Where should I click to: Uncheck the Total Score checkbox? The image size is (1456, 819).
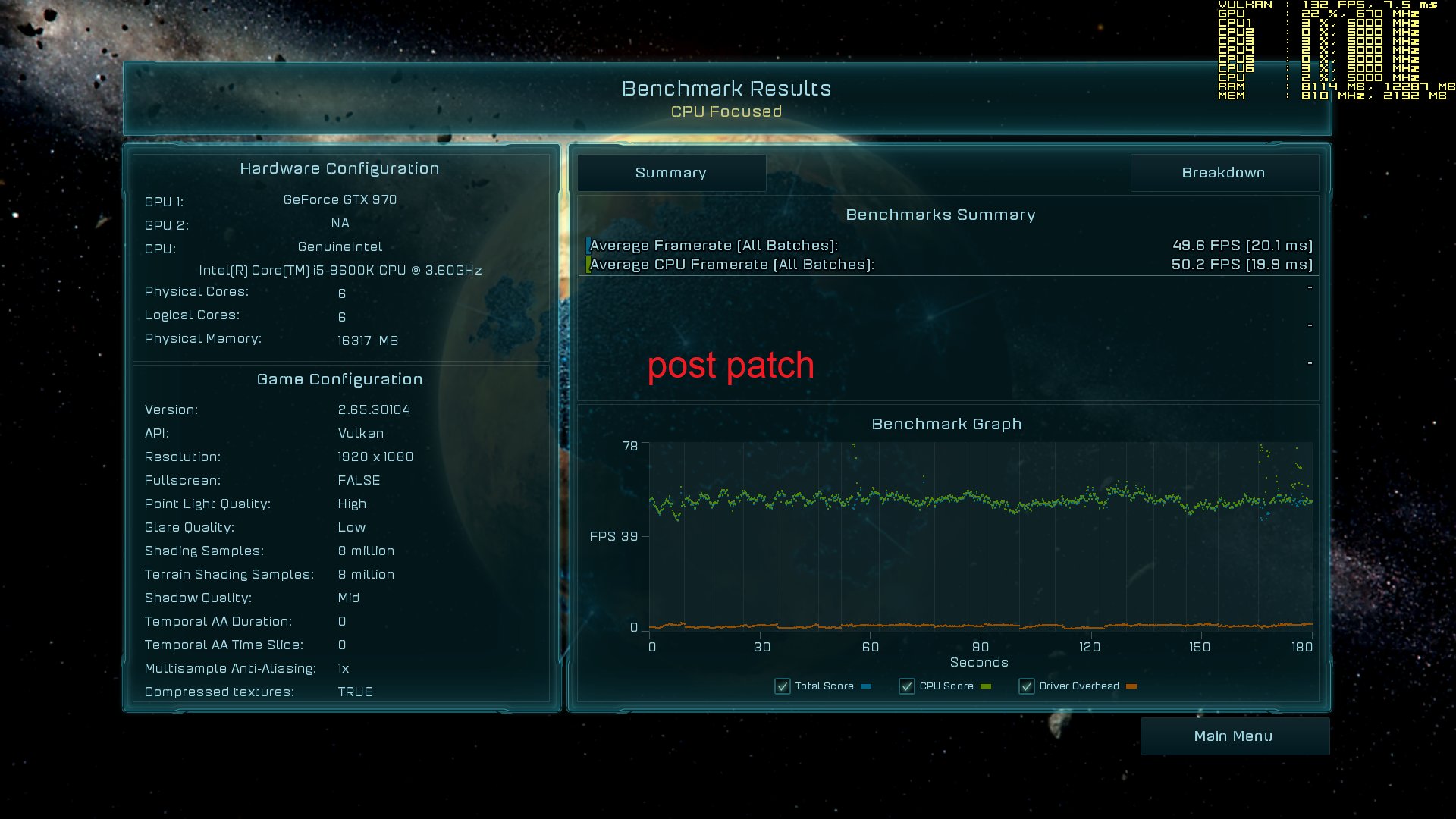point(783,686)
